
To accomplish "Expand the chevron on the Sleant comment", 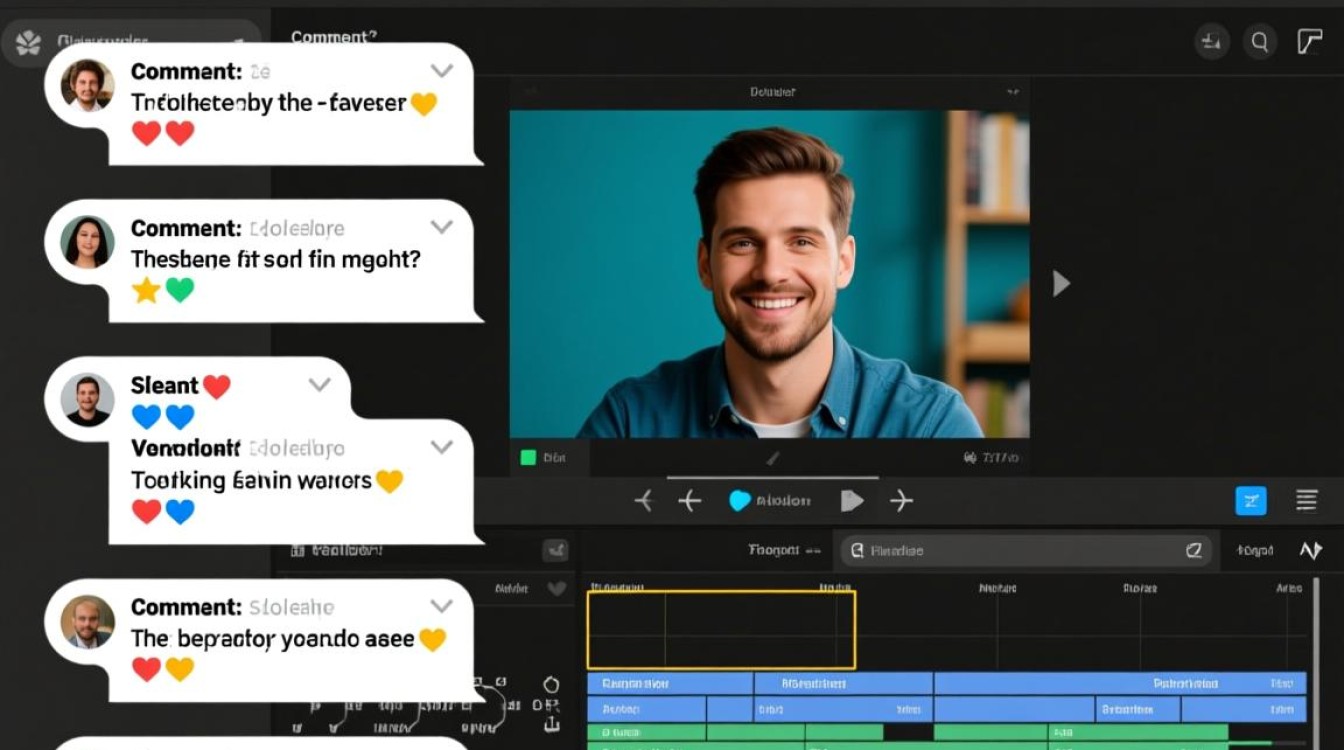I will pos(319,385).
